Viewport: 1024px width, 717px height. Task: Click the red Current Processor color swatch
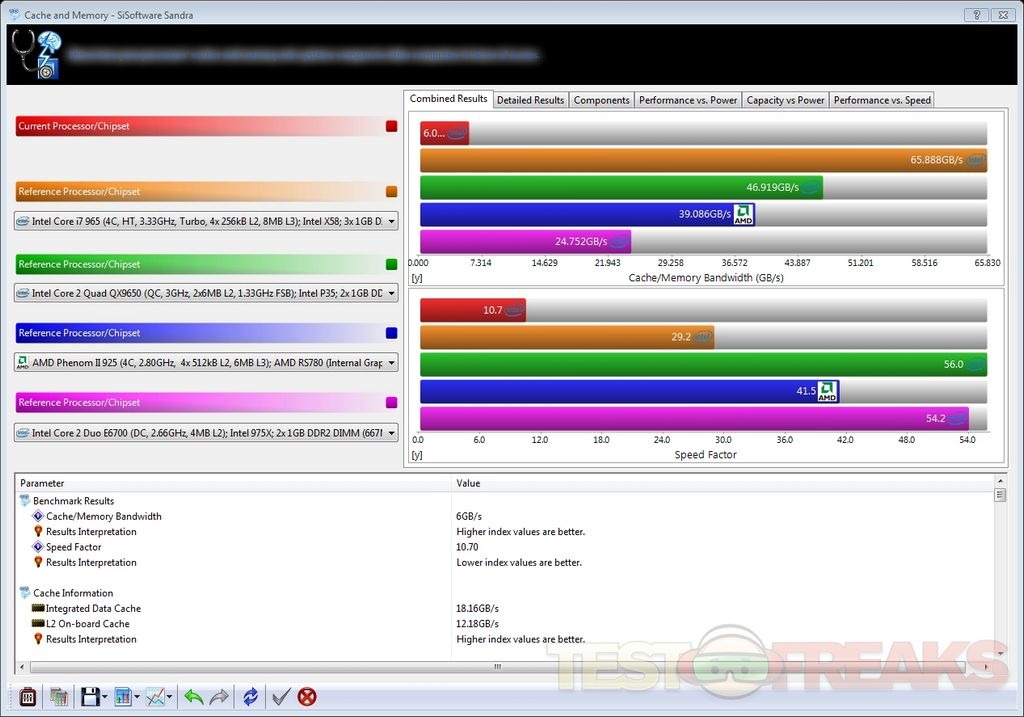(391, 127)
